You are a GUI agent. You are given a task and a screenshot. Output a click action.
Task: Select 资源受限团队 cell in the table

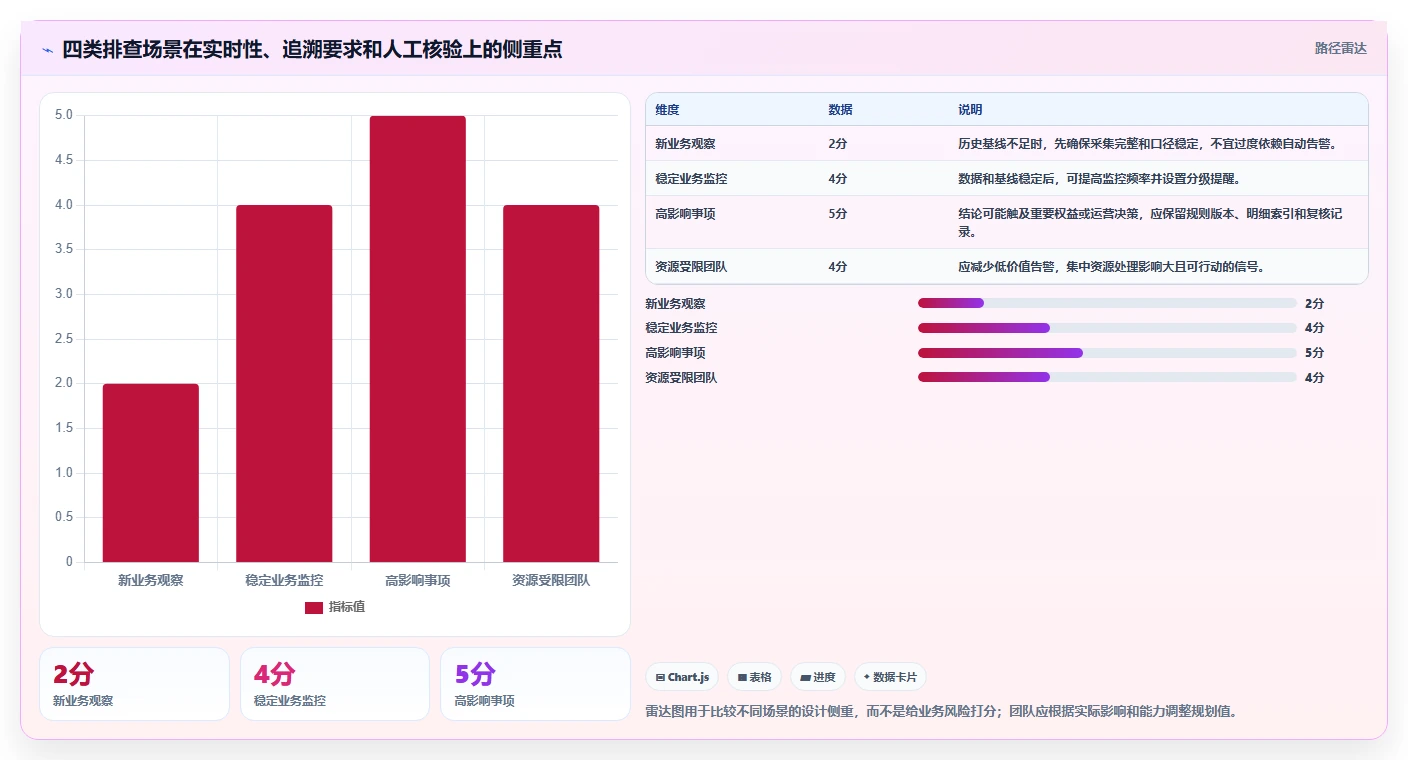[x=691, y=267]
